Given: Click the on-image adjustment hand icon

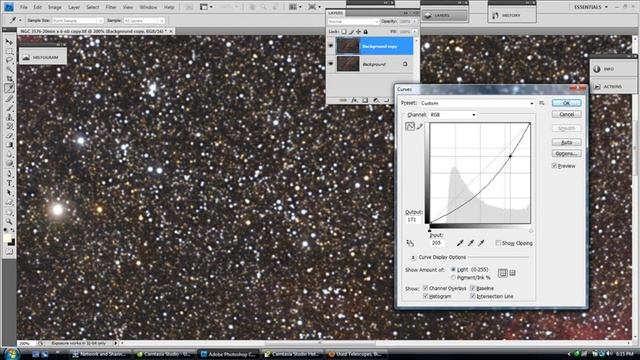Looking at the screenshot, I should [x=410, y=243].
